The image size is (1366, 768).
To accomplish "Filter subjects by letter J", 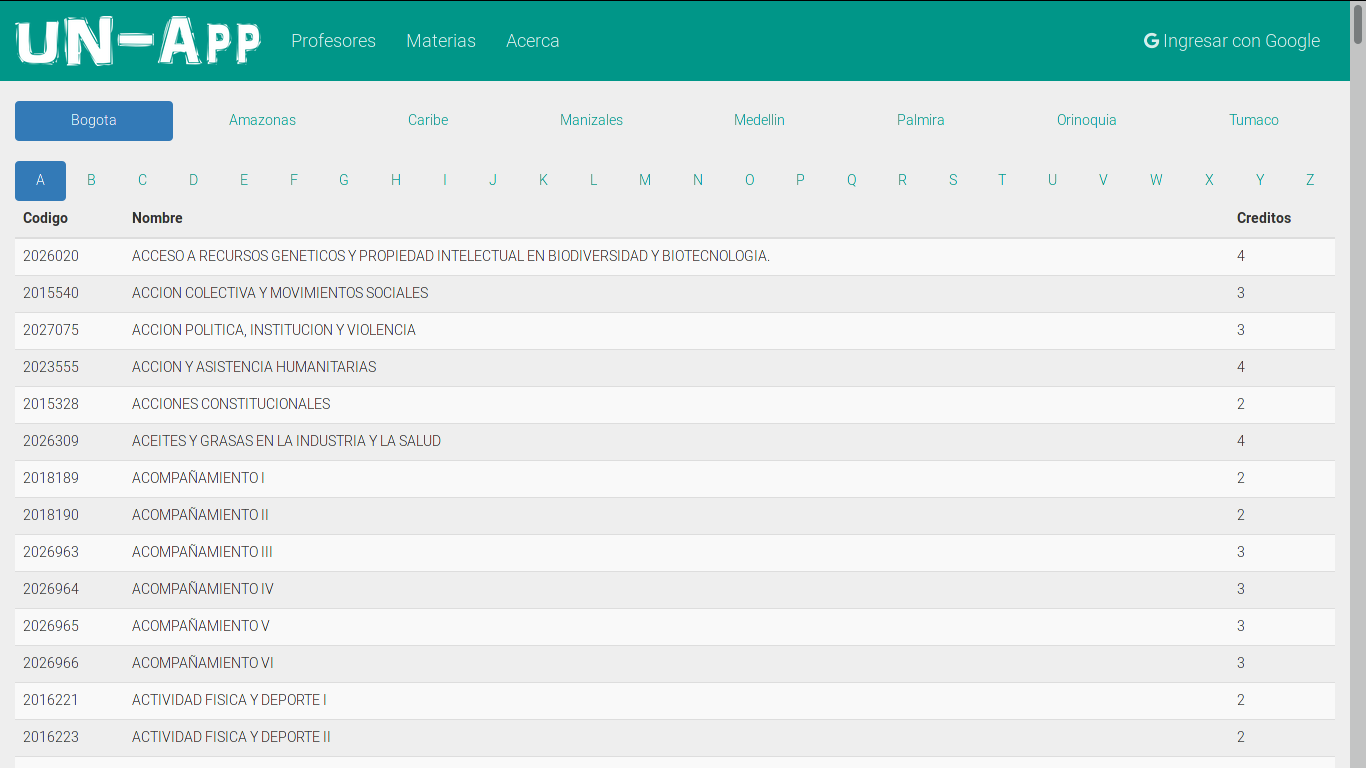I will click(x=493, y=180).
